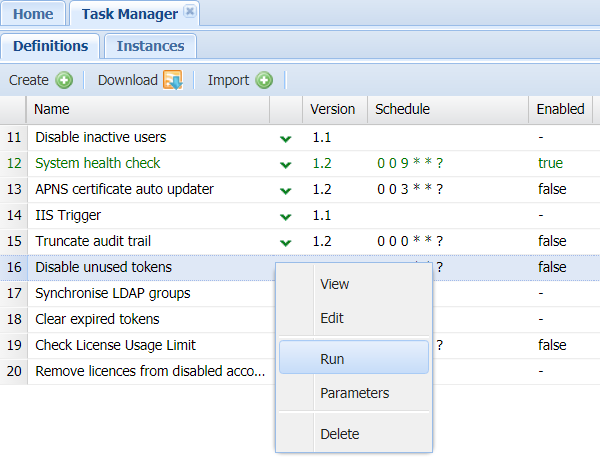Click the green arrow on IIS Trigger row
Screen dimensions: 600x468
coord(286,216)
